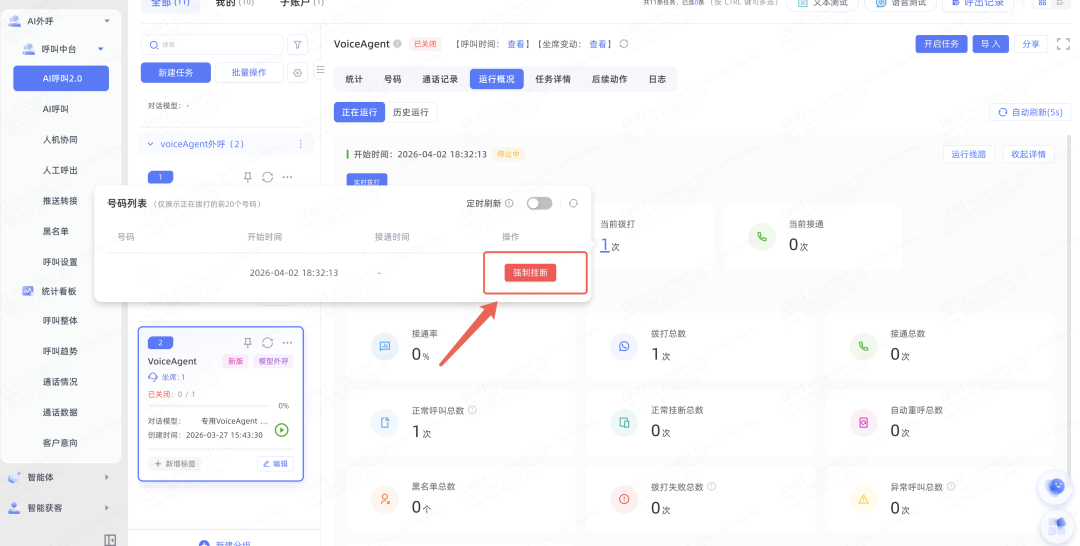Image resolution: width=1080 pixels, height=546 pixels.
Task: Enter fullscreen using the expand icon
Action: [x=1063, y=44]
